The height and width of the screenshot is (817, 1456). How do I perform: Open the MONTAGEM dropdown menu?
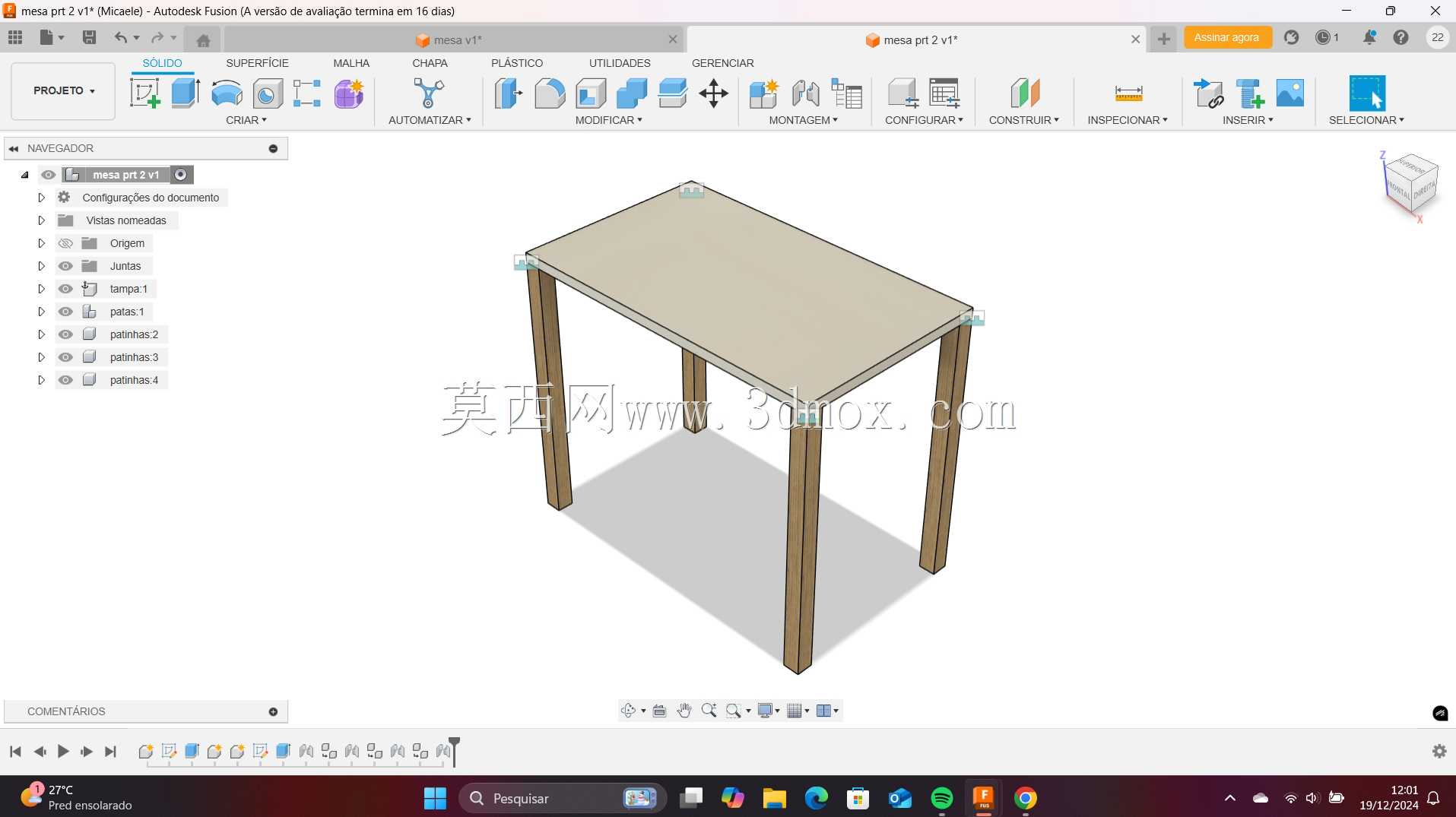tap(804, 120)
